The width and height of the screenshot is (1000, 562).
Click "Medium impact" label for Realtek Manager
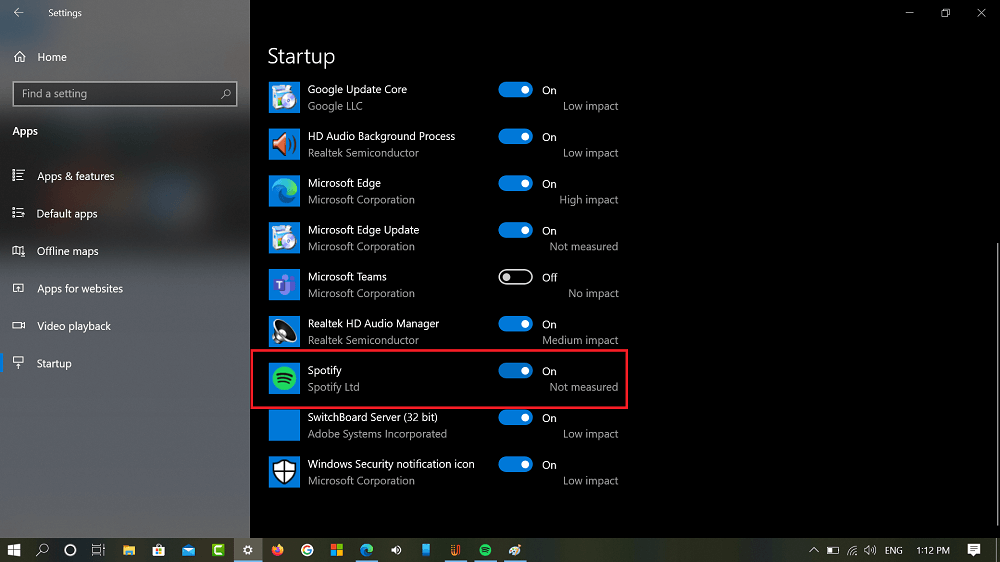(x=580, y=340)
